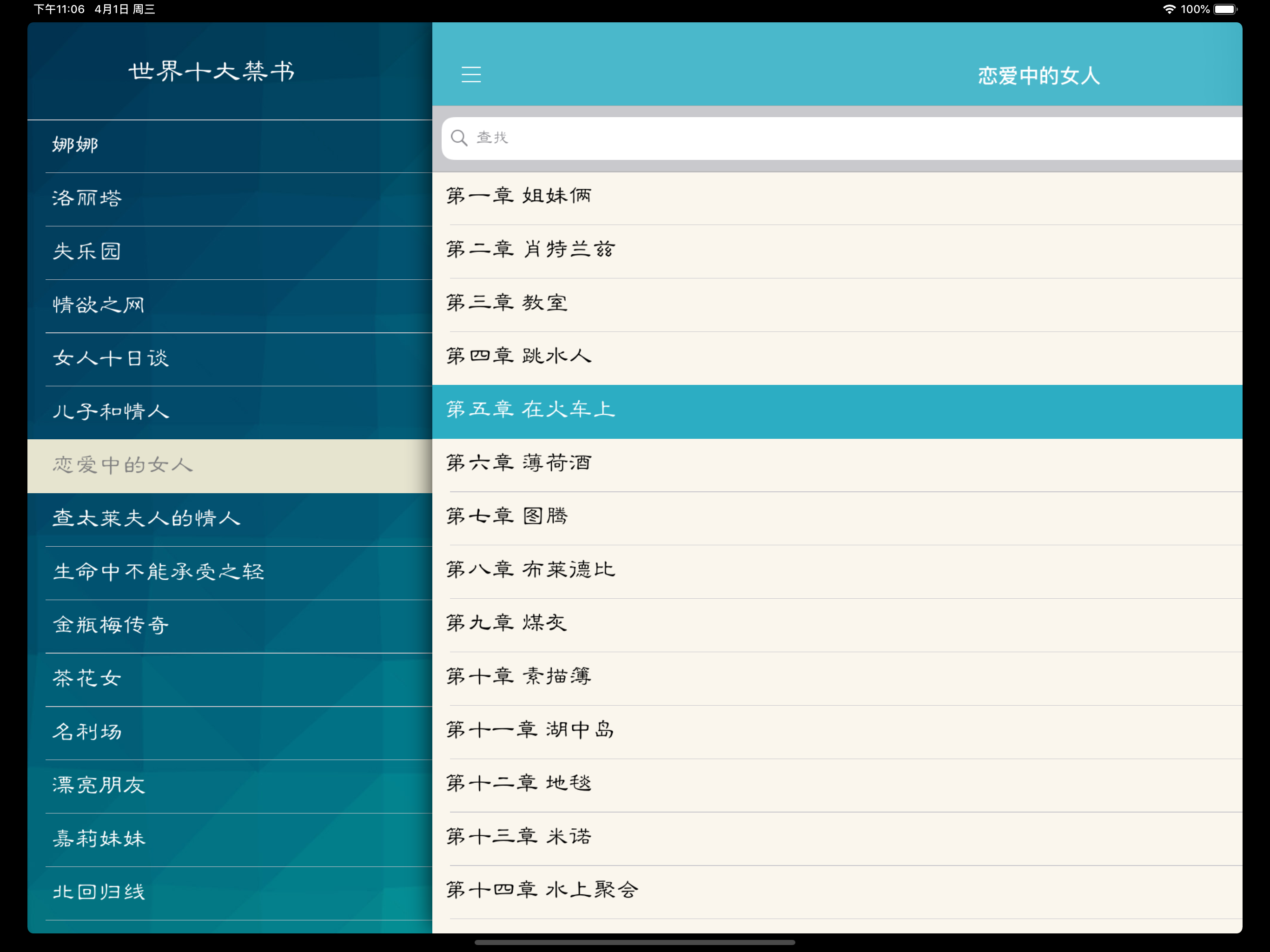The image size is (1270, 952).
Task: Open chapter 第四章 跳水人
Action: (837, 358)
